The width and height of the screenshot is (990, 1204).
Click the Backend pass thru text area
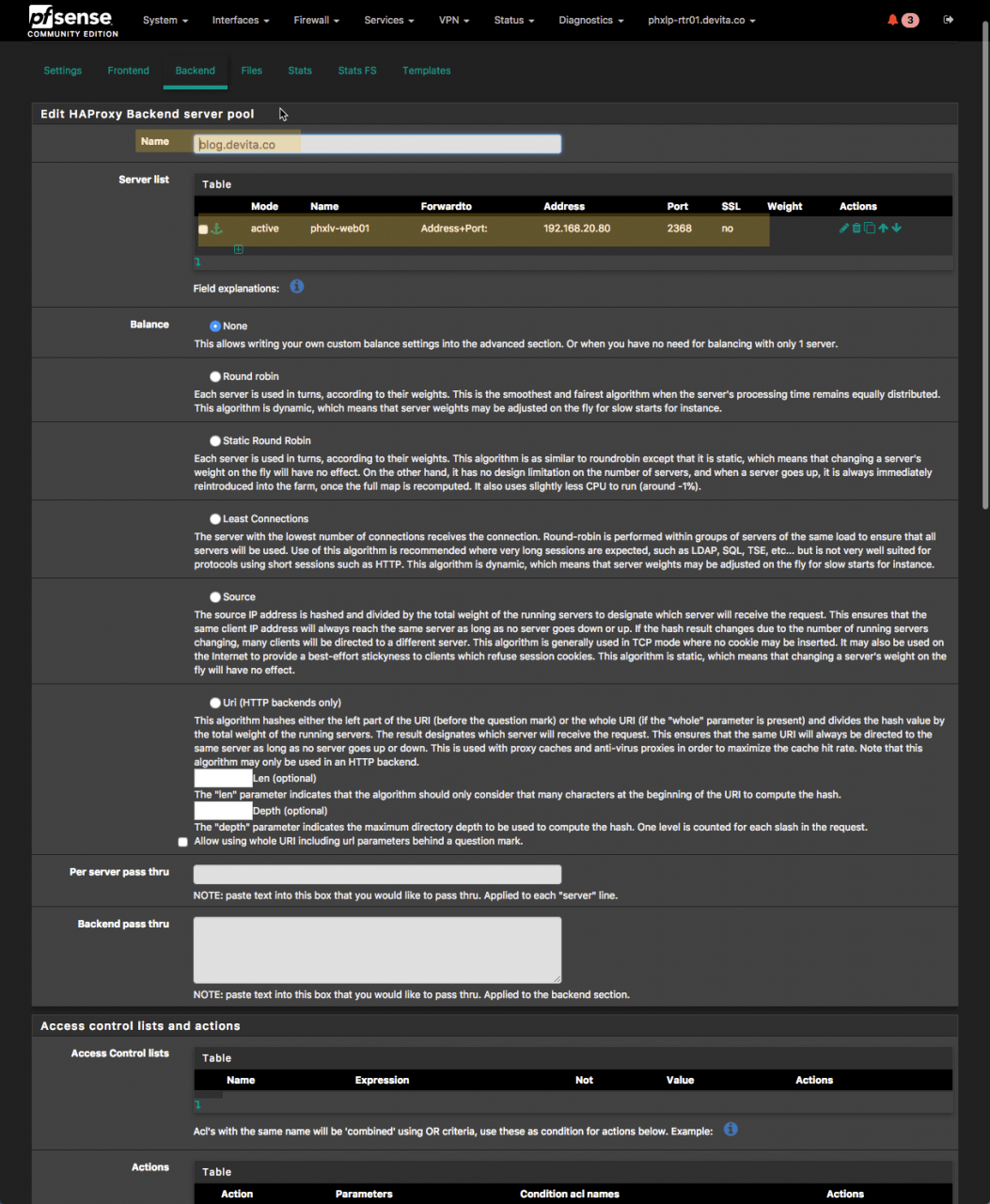[377, 950]
